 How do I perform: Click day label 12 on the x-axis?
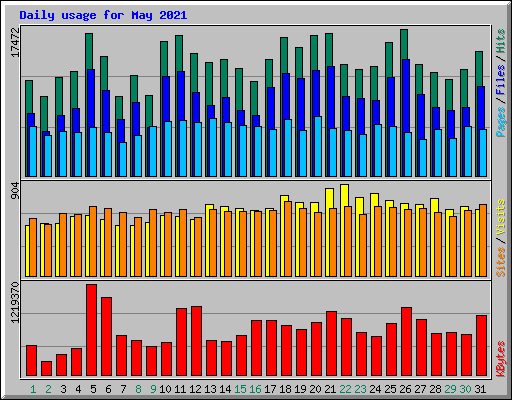(x=195, y=389)
